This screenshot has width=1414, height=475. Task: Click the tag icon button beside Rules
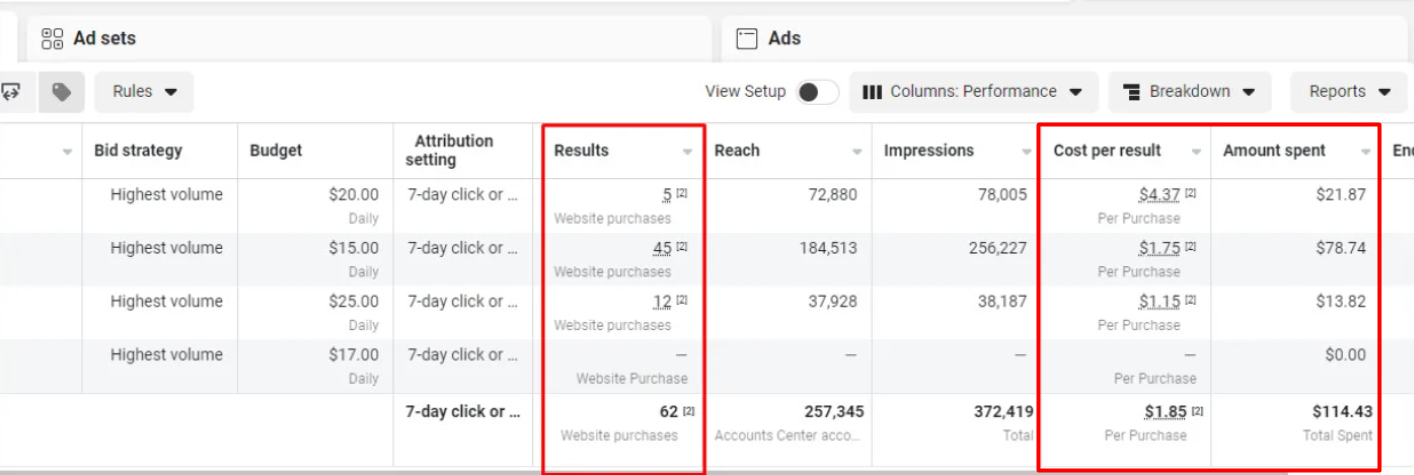62,92
